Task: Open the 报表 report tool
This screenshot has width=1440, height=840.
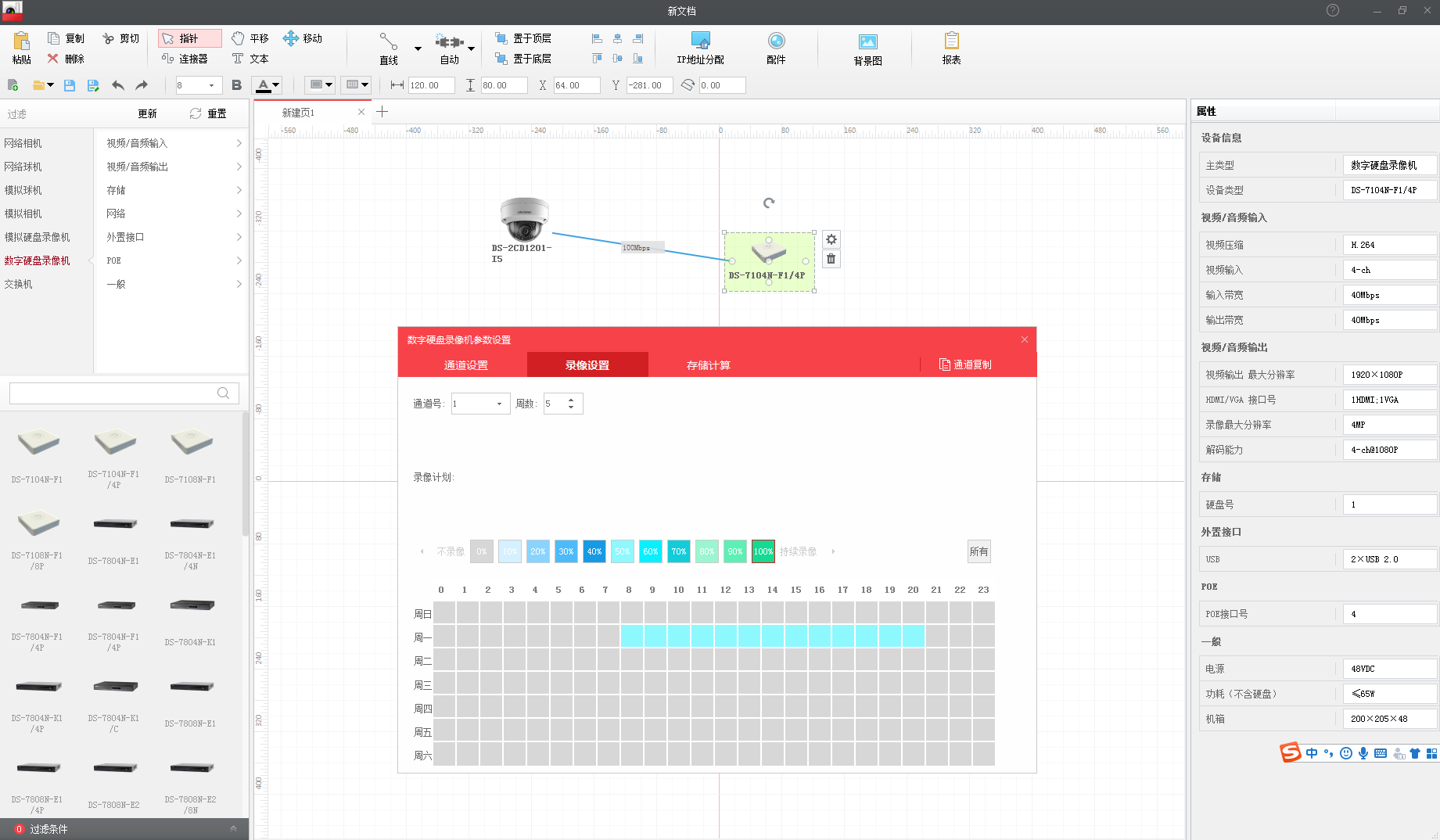Action: pyautogui.click(x=952, y=48)
